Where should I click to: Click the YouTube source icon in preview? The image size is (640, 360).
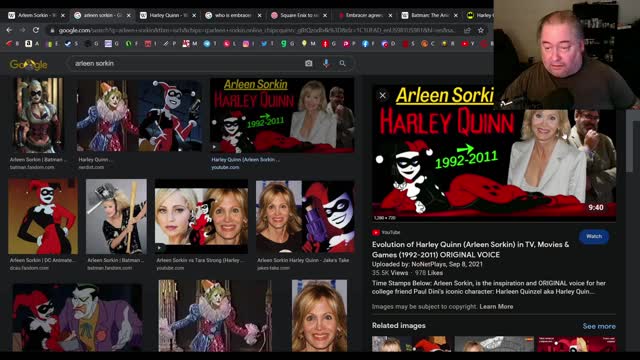pyautogui.click(x=376, y=232)
